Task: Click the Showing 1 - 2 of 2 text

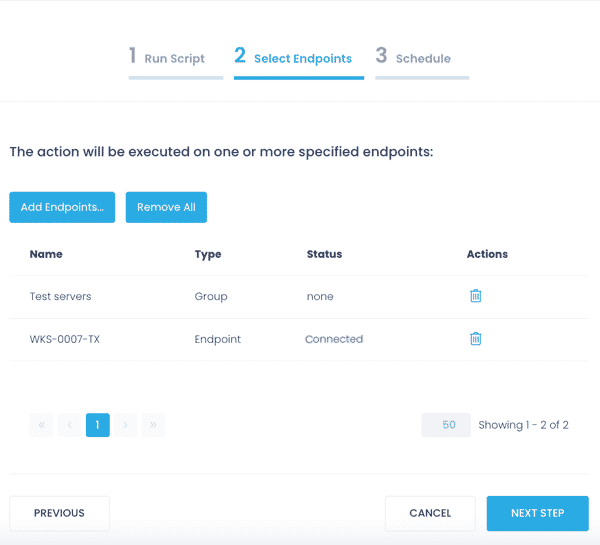Action: tap(523, 425)
